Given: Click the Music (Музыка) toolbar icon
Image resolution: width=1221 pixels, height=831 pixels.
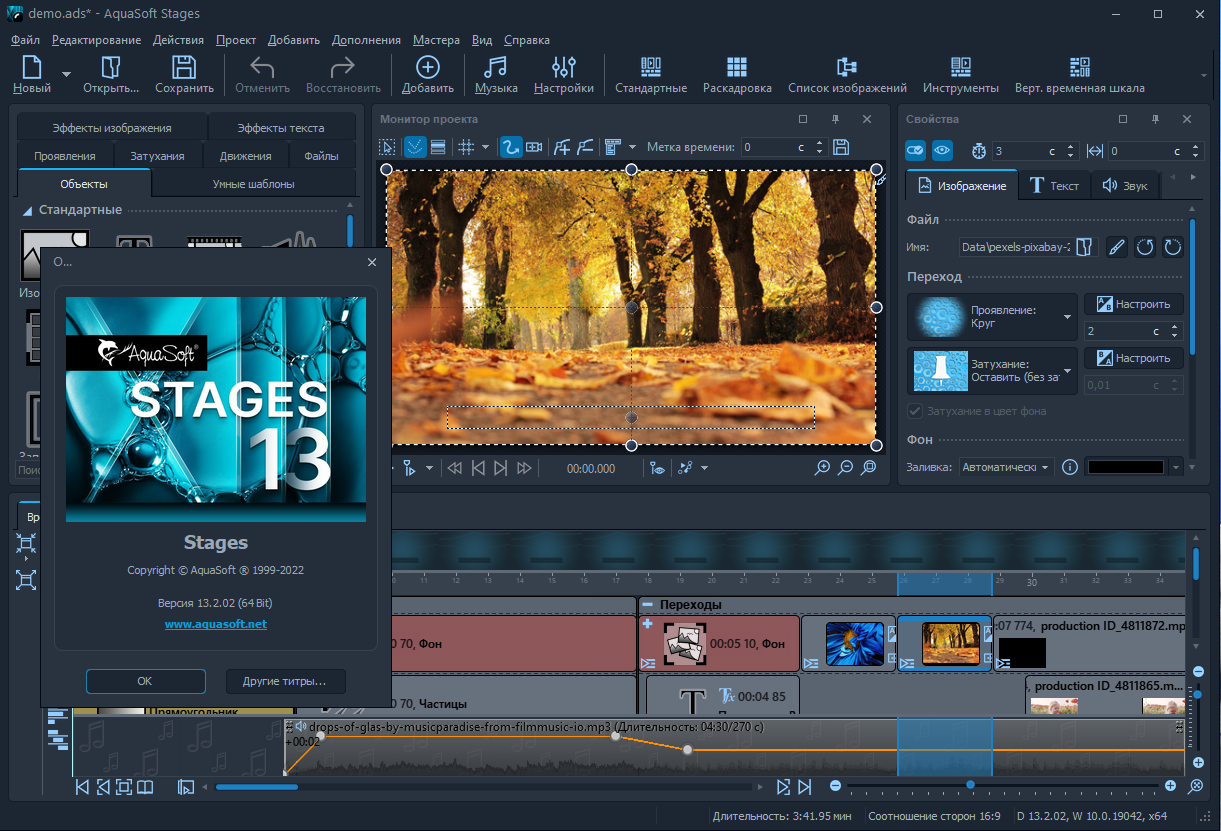Looking at the screenshot, I should click(495, 67).
